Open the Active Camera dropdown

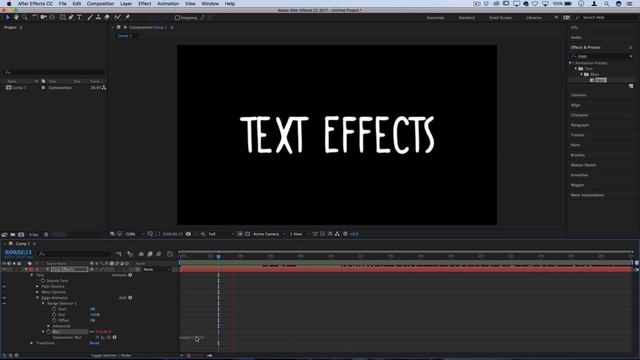pyautogui.click(x=269, y=234)
